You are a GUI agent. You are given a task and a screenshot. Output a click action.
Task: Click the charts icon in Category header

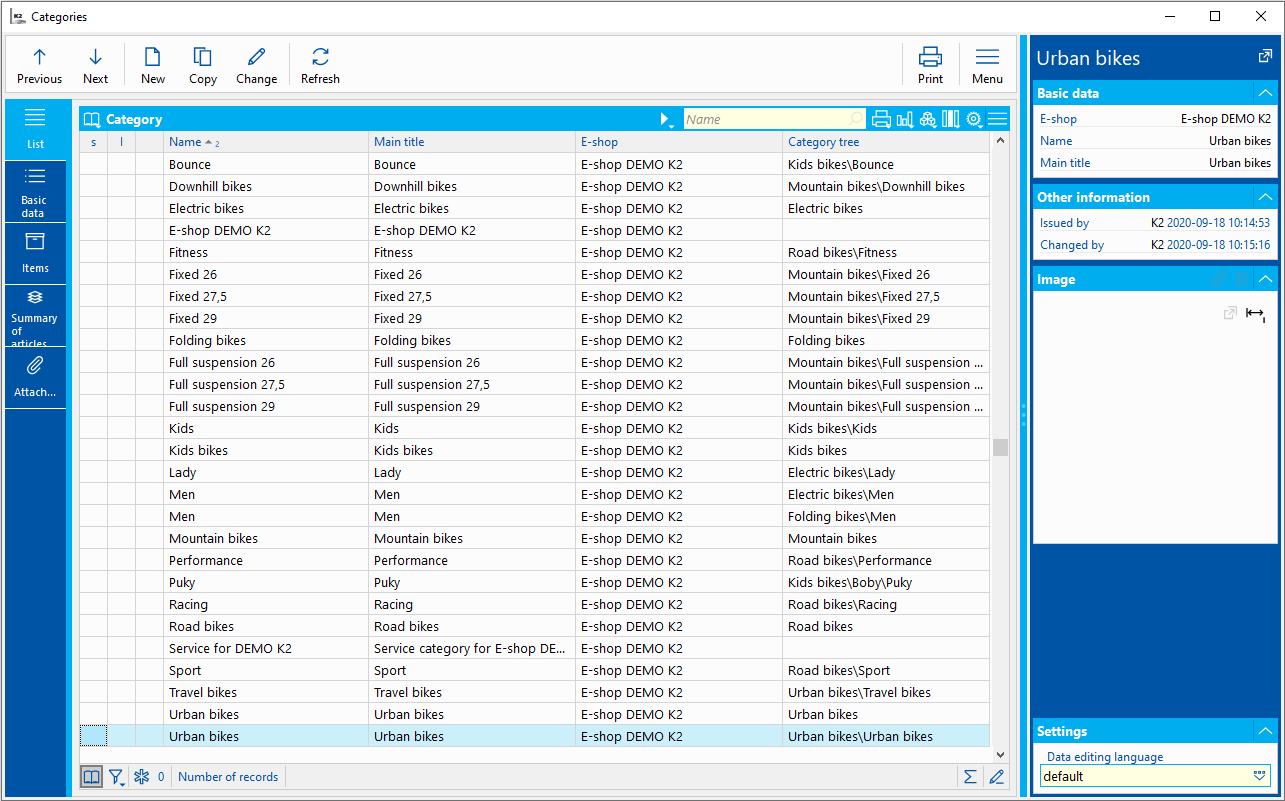coord(905,120)
